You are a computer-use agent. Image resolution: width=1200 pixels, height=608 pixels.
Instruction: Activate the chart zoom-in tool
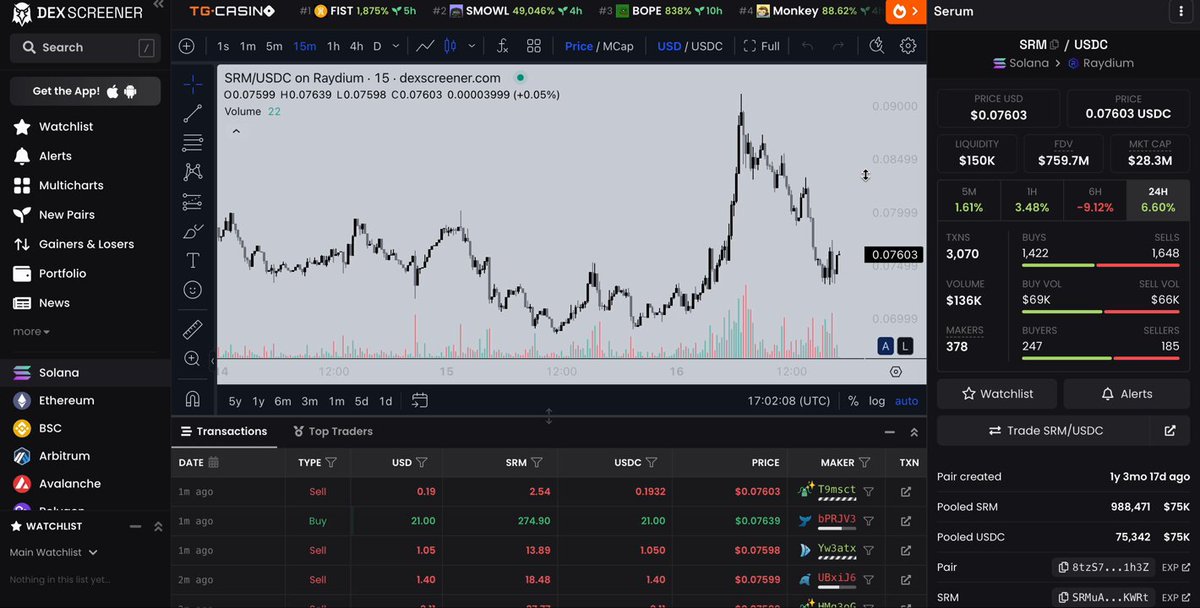pos(193,359)
